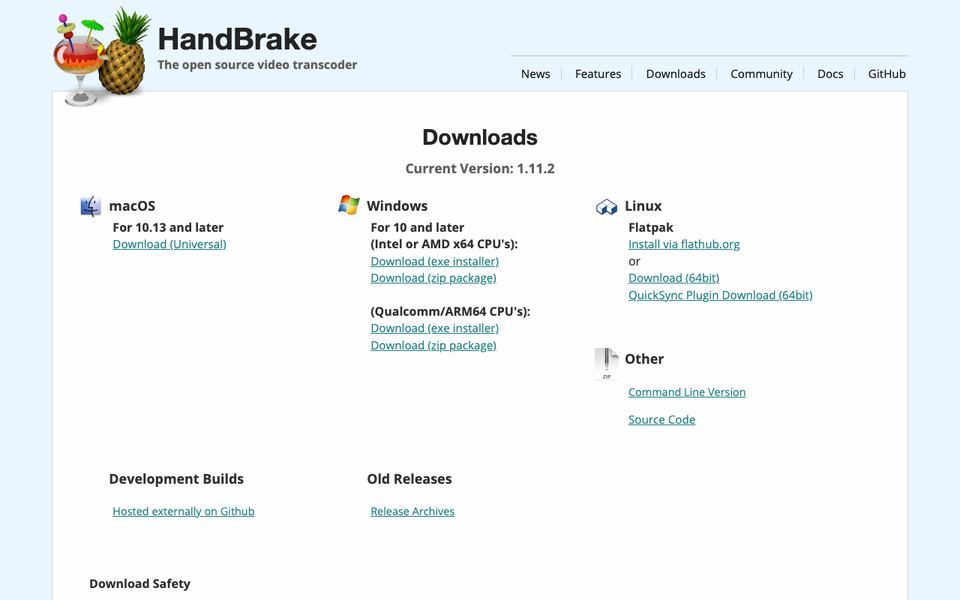Click the "Download Safety" heading
The height and width of the screenshot is (600, 960).
click(x=140, y=583)
